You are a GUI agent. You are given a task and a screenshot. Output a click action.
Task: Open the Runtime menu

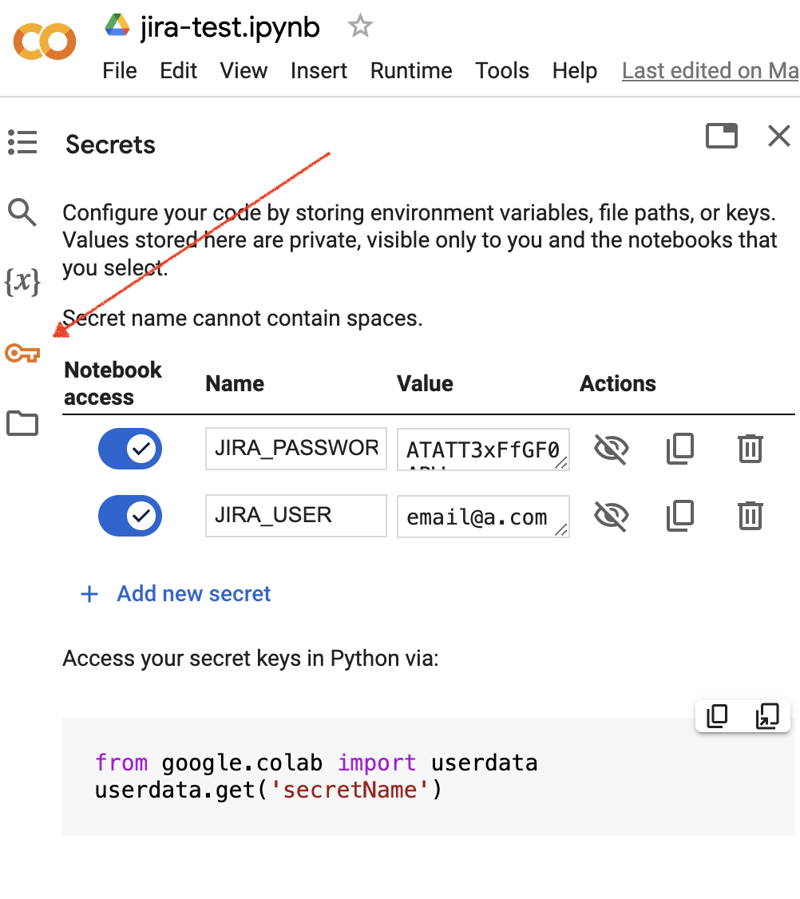(x=411, y=70)
